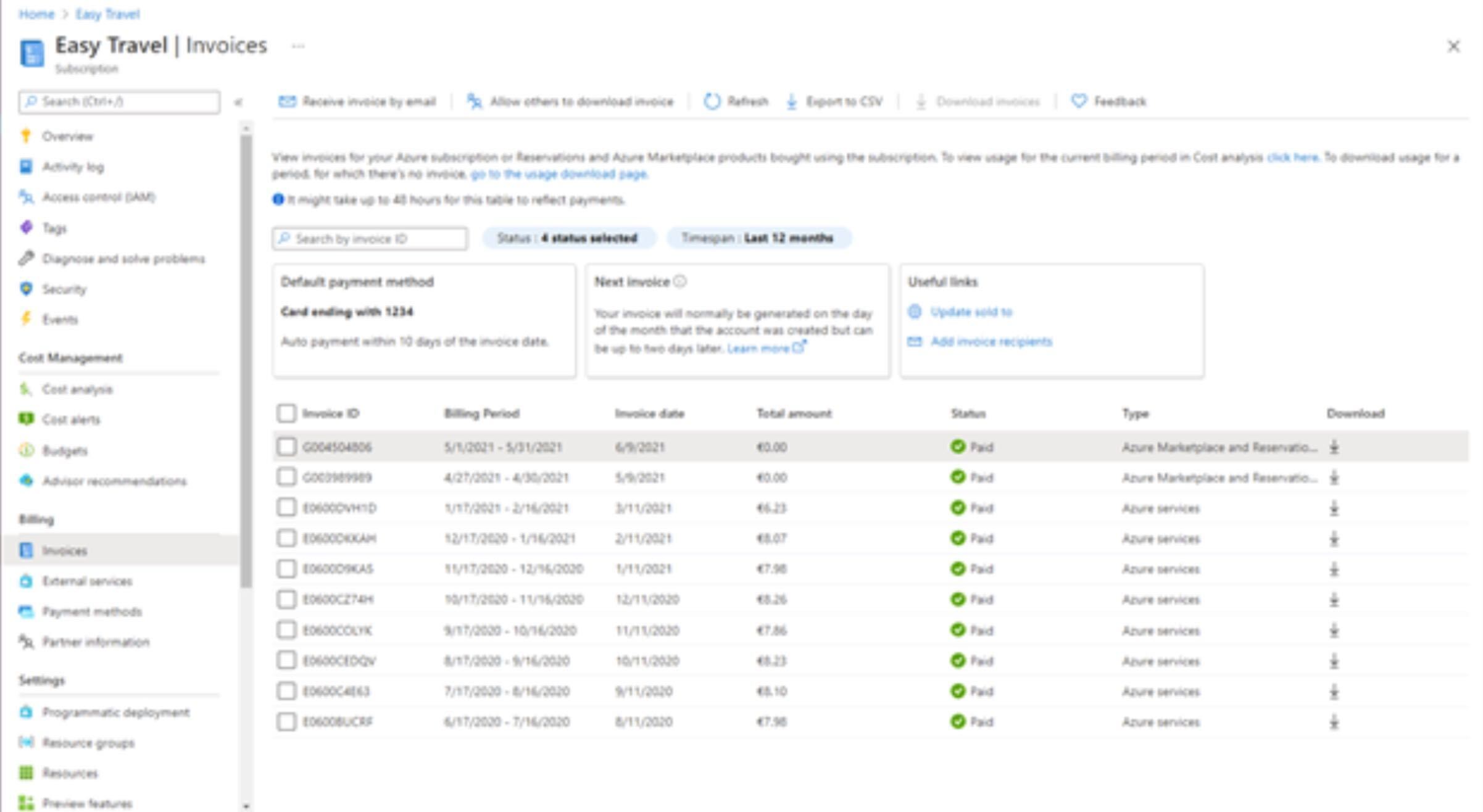Download invoice G003989989
This screenshot has height=812, width=1483.
point(1334,478)
